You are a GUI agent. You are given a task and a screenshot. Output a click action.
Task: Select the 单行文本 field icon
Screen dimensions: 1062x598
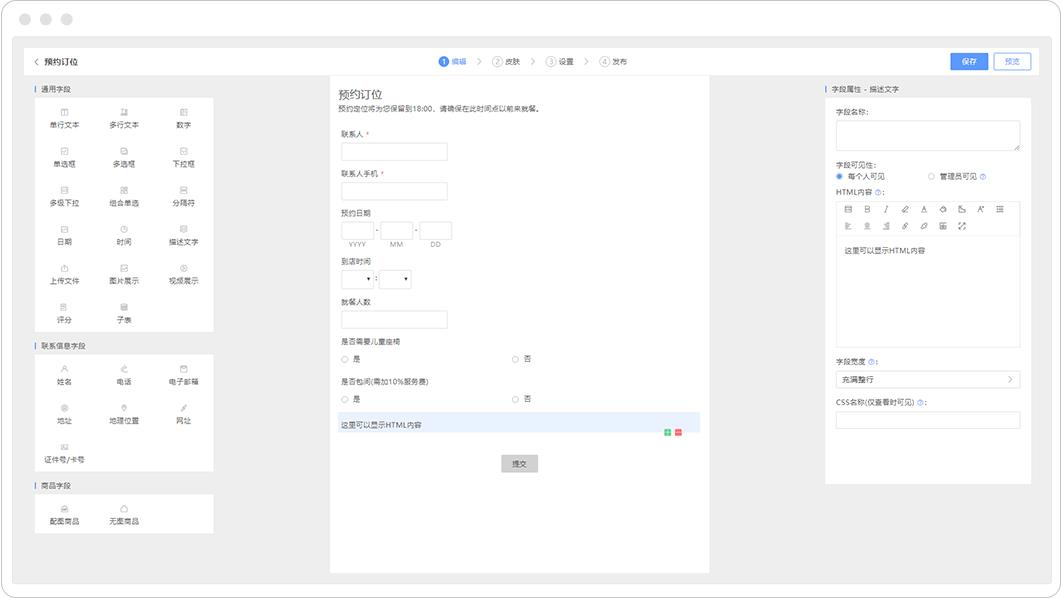pos(64,117)
